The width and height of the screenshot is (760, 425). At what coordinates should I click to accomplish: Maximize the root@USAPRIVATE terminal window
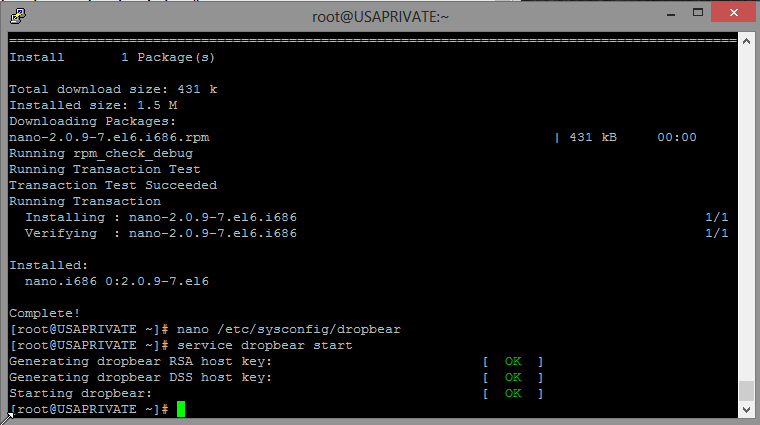click(697, 13)
